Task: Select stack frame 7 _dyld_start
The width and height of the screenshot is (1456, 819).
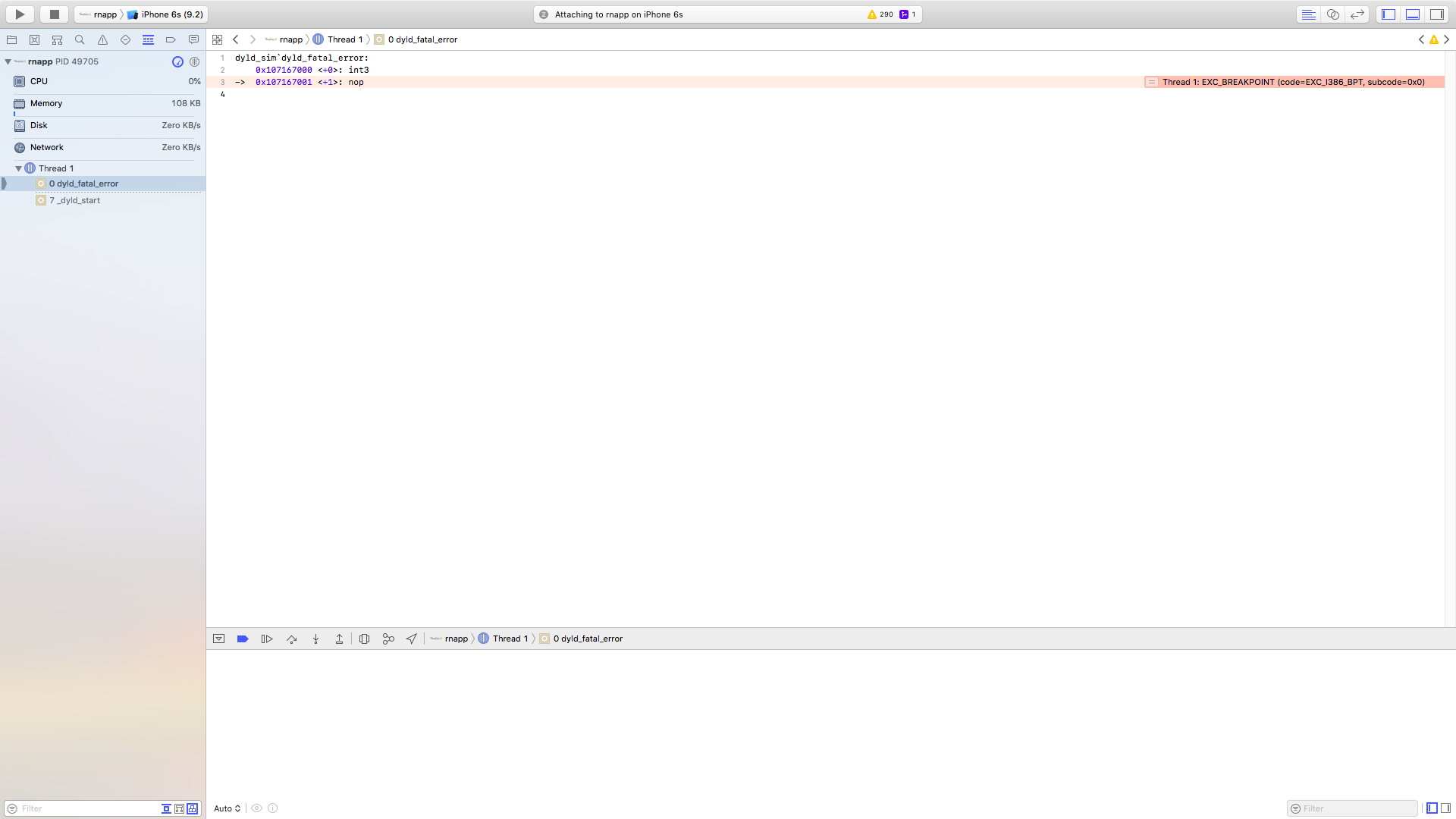Action: click(103, 200)
